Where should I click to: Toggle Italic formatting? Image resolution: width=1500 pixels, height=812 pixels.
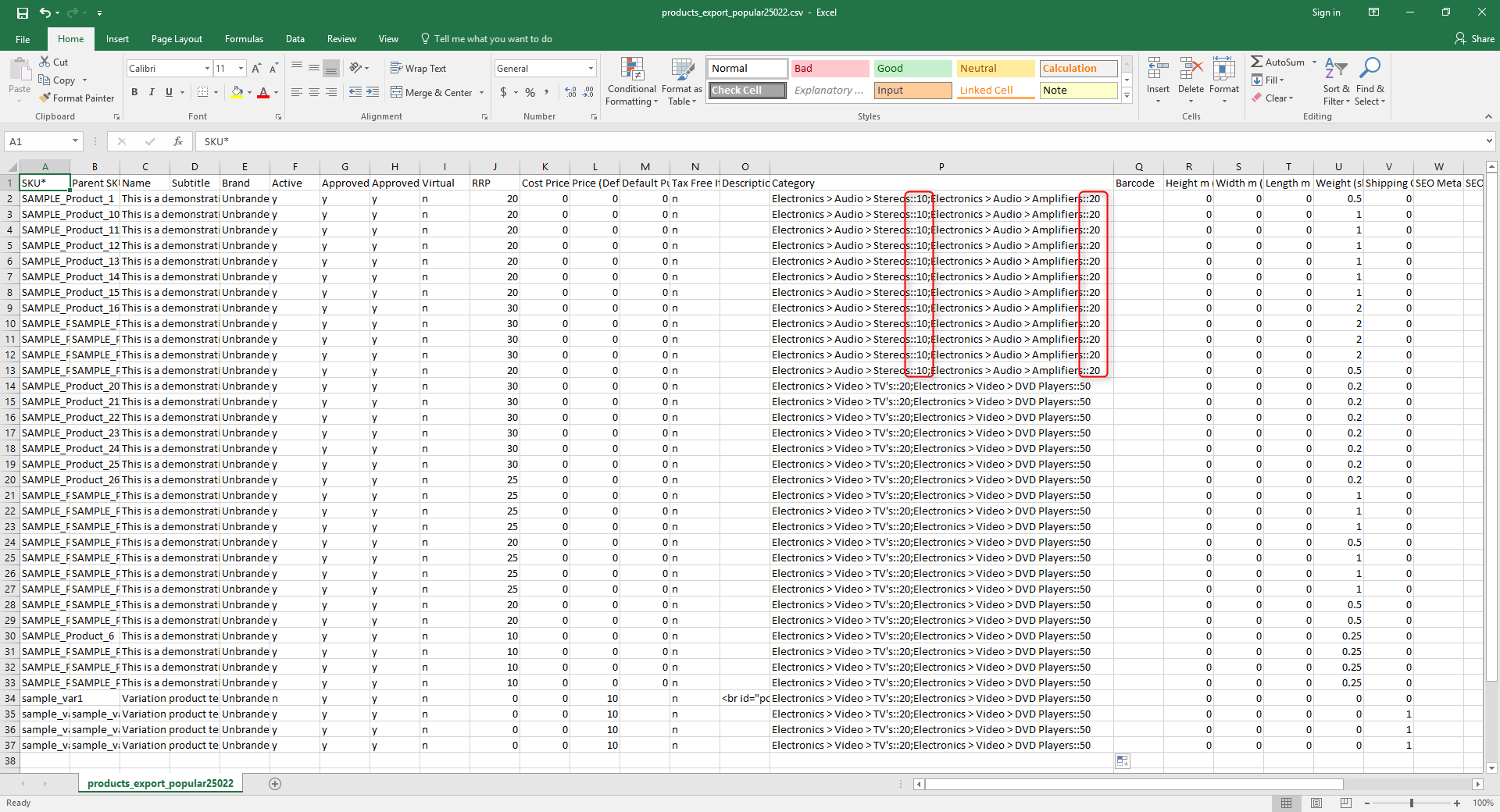(152, 92)
